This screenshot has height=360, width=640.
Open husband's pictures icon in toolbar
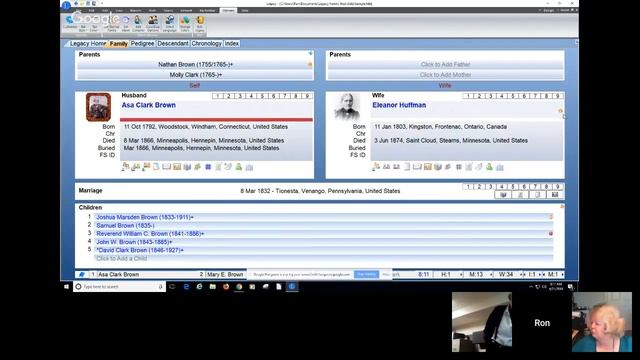(x=177, y=167)
